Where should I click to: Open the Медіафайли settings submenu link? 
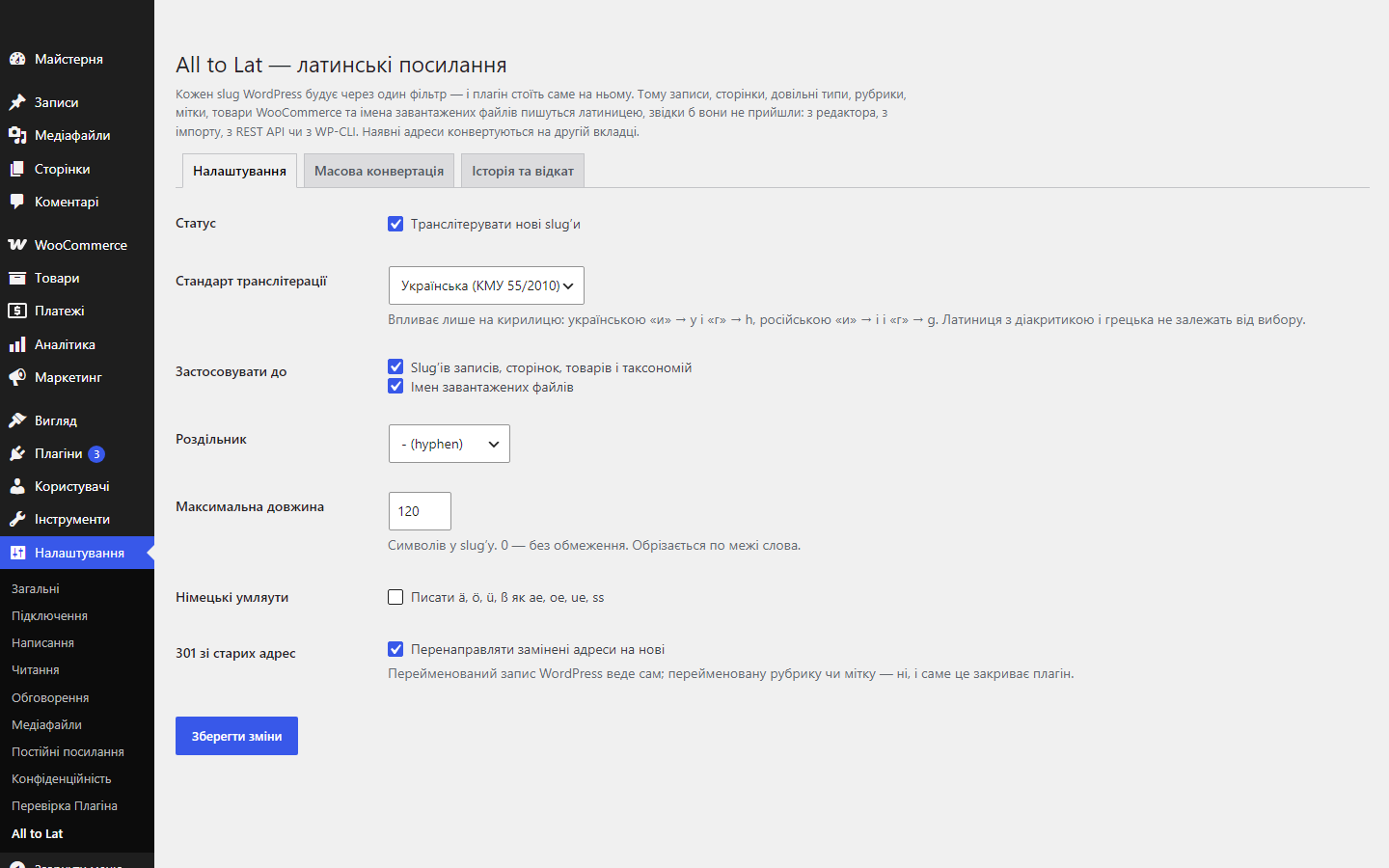click(46, 724)
